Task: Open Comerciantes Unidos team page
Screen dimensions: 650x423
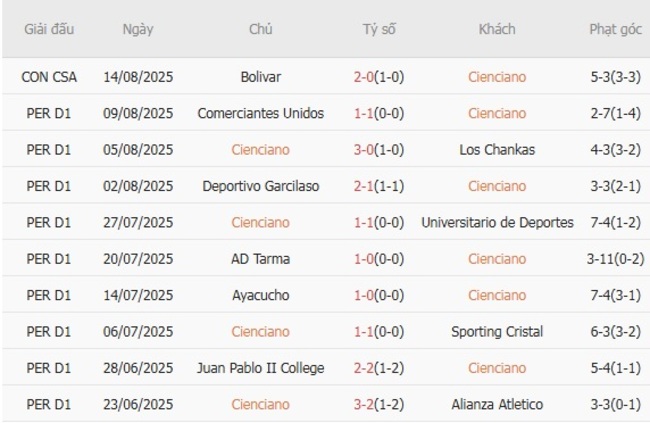Action: (260, 113)
